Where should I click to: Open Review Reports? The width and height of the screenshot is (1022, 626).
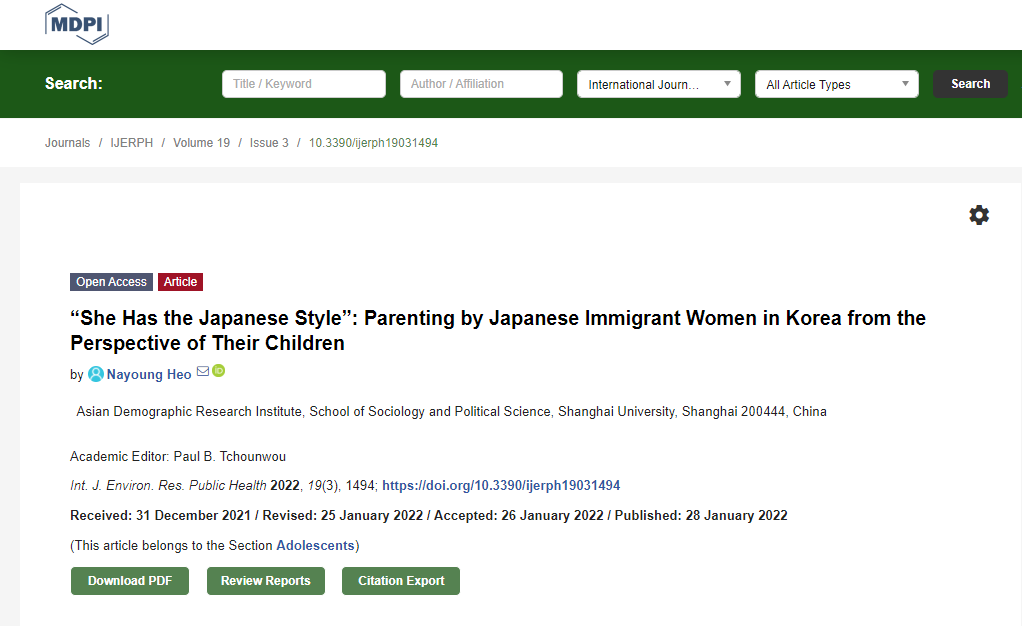(x=265, y=581)
